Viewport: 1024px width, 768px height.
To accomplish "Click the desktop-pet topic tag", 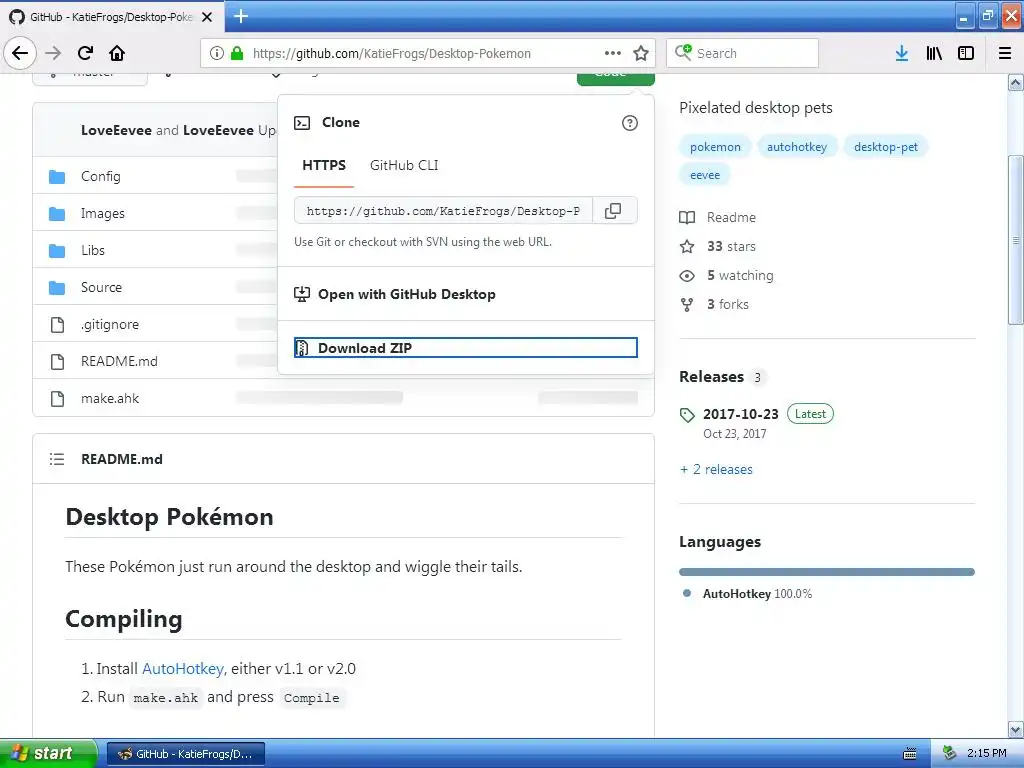I will (886, 147).
